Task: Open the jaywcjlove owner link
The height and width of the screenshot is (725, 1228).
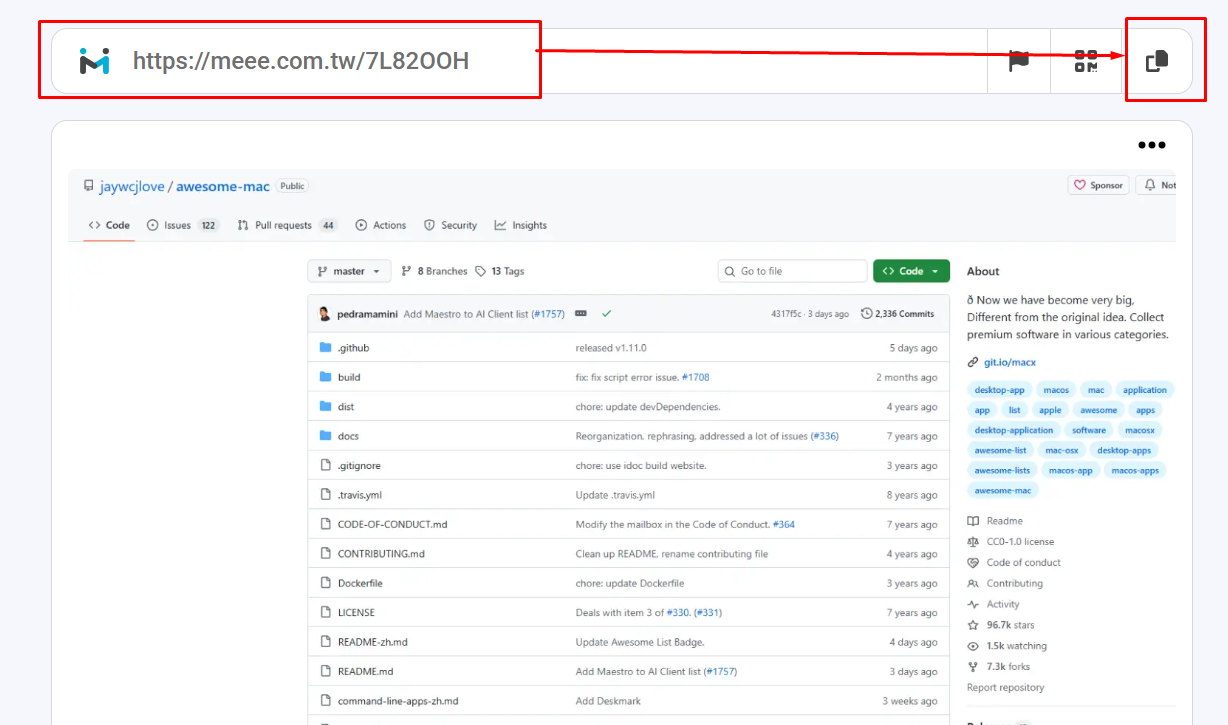Action: click(132, 186)
